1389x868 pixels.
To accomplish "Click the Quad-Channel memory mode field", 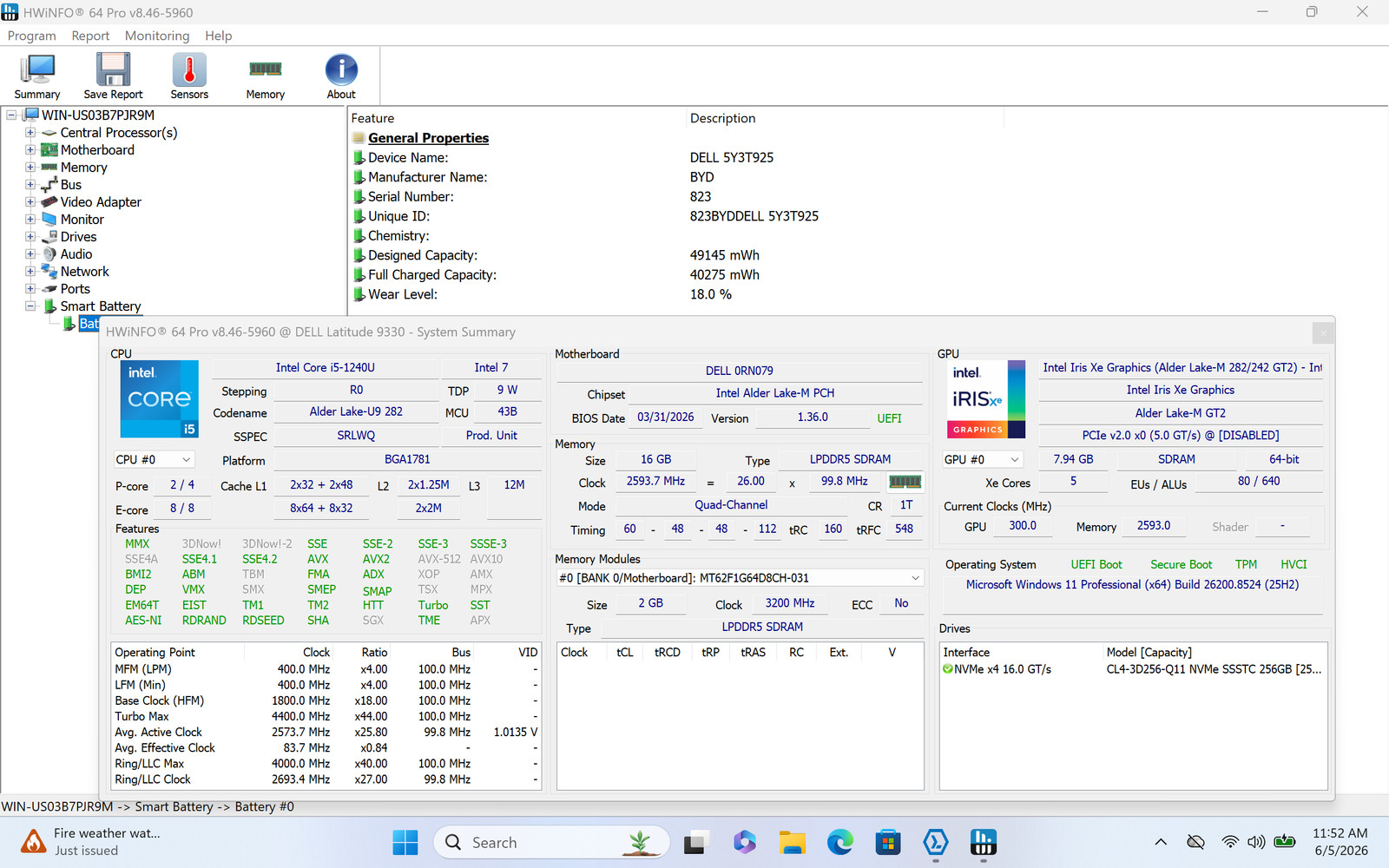I will (x=731, y=505).
